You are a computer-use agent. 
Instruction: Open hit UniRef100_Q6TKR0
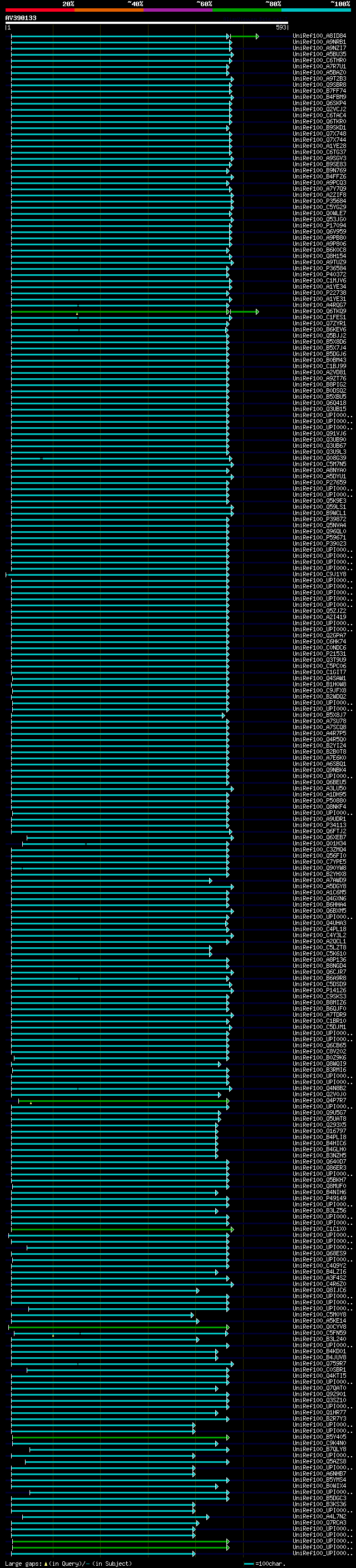pyautogui.click(x=319, y=122)
